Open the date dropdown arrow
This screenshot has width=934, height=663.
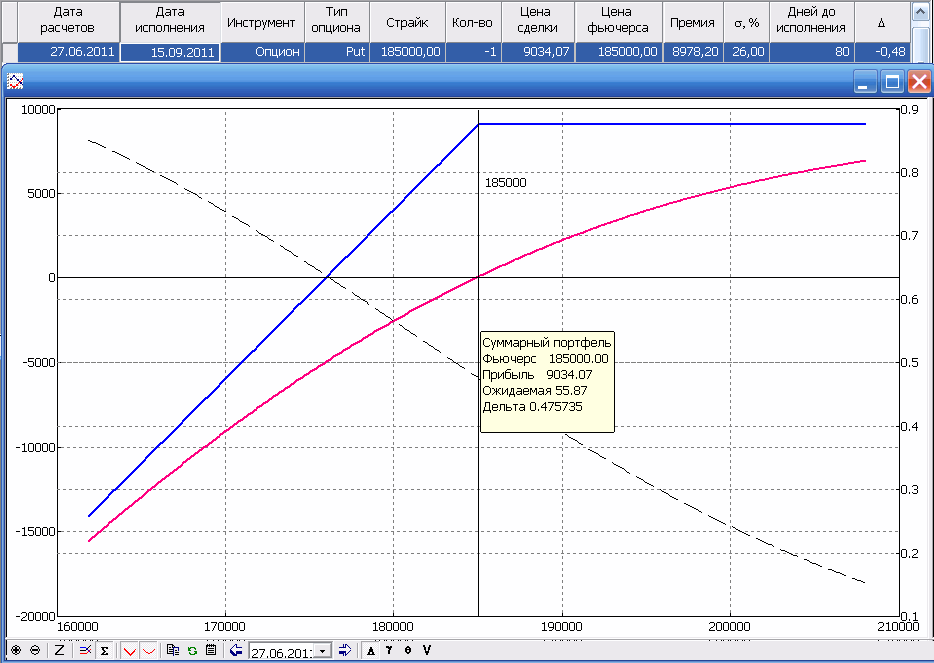tap(322, 652)
